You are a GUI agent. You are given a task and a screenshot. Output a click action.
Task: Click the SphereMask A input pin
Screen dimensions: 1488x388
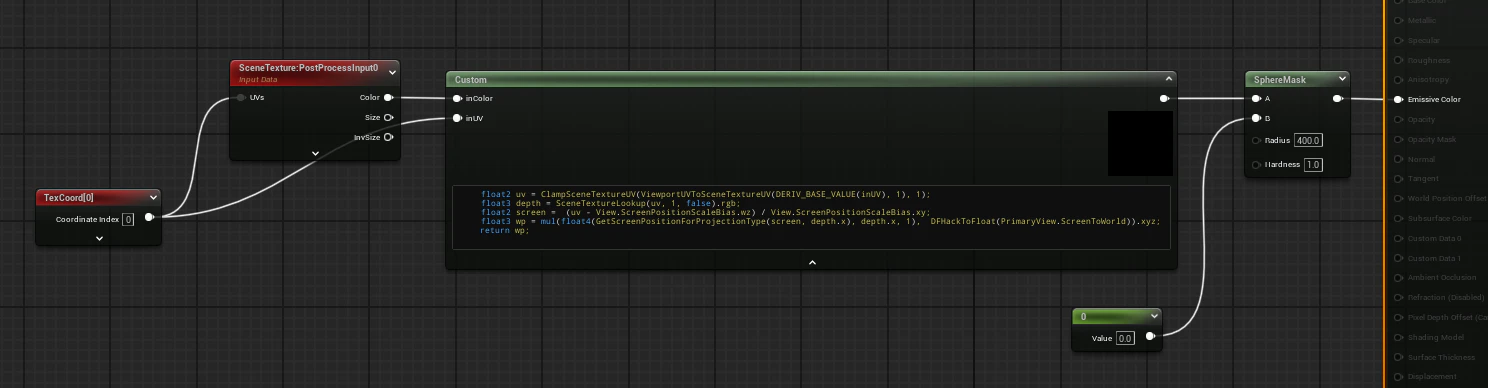1256,98
